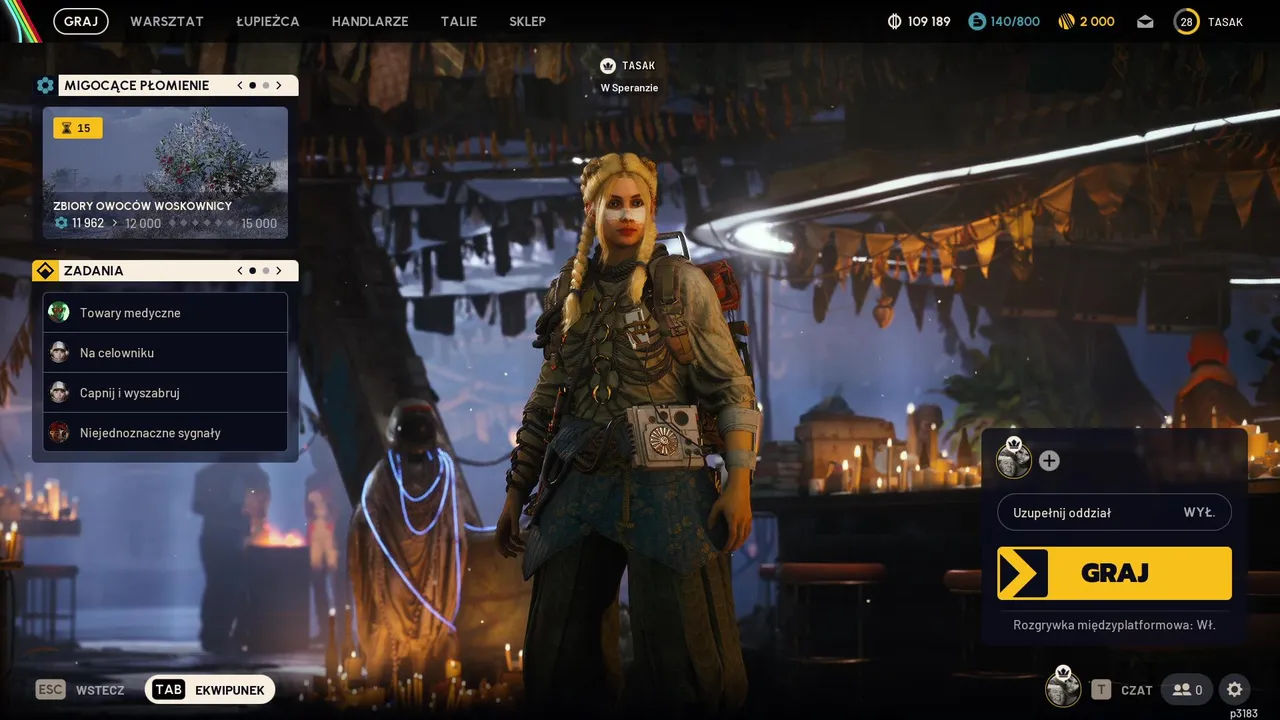1280x720 pixels.
Task: Click Rozgrywka międzyplatformowa: Wł. text
Action: click(x=1114, y=625)
